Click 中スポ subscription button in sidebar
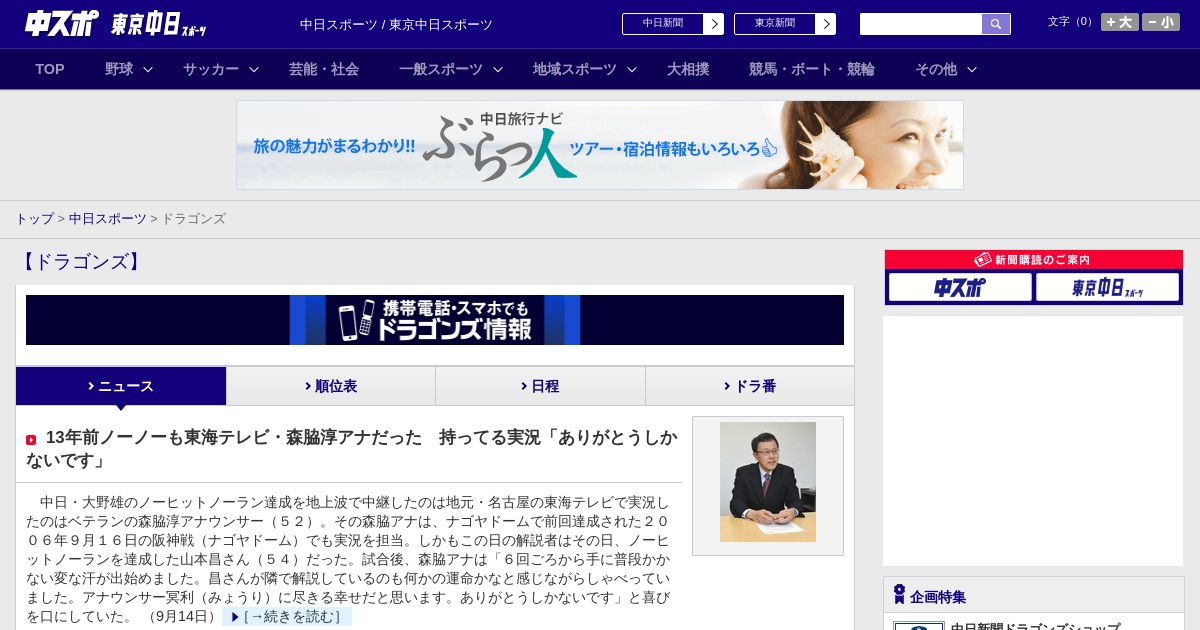Viewport: 1200px width, 630px height. point(960,287)
